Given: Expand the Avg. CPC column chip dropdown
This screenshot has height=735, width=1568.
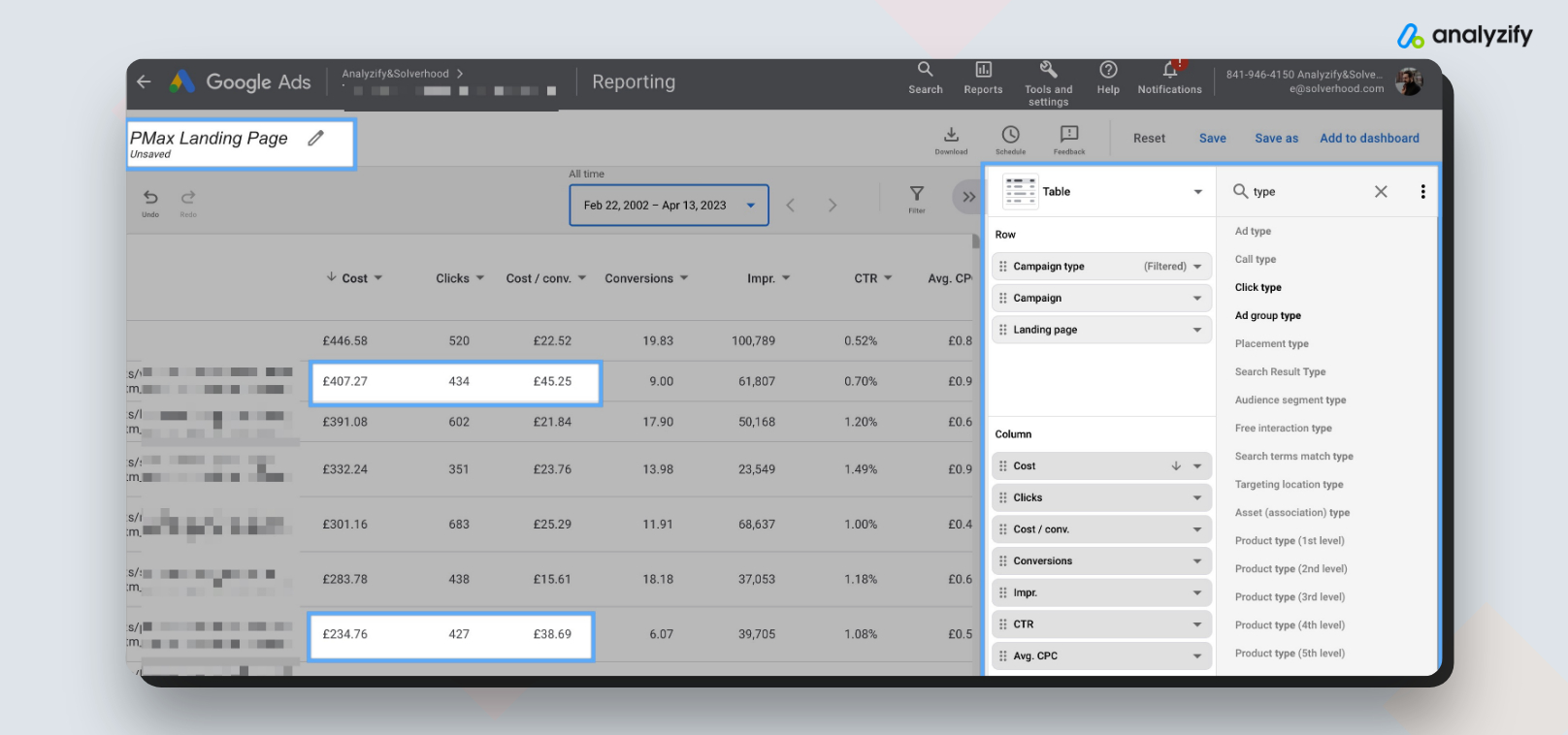Looking at the screenshot, I should (x=1197, y=656).
